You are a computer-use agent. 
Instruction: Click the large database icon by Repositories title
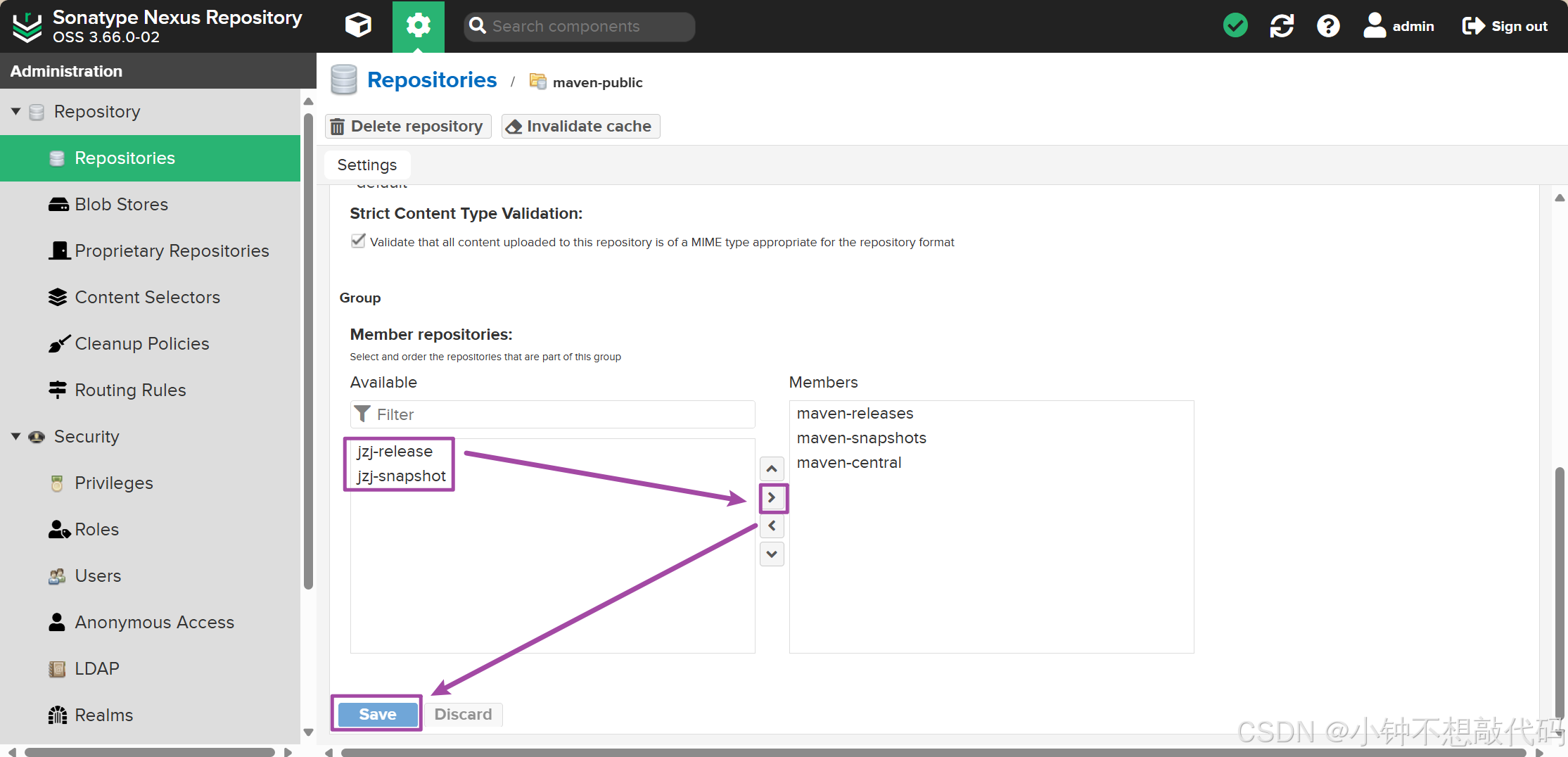pyautogui.click(x=344, y=79)
